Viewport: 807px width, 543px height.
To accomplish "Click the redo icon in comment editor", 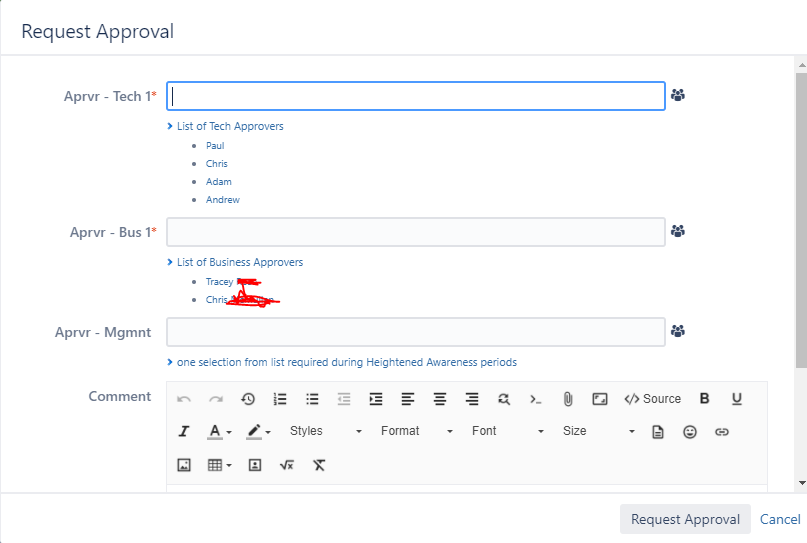I will [216, 399].
